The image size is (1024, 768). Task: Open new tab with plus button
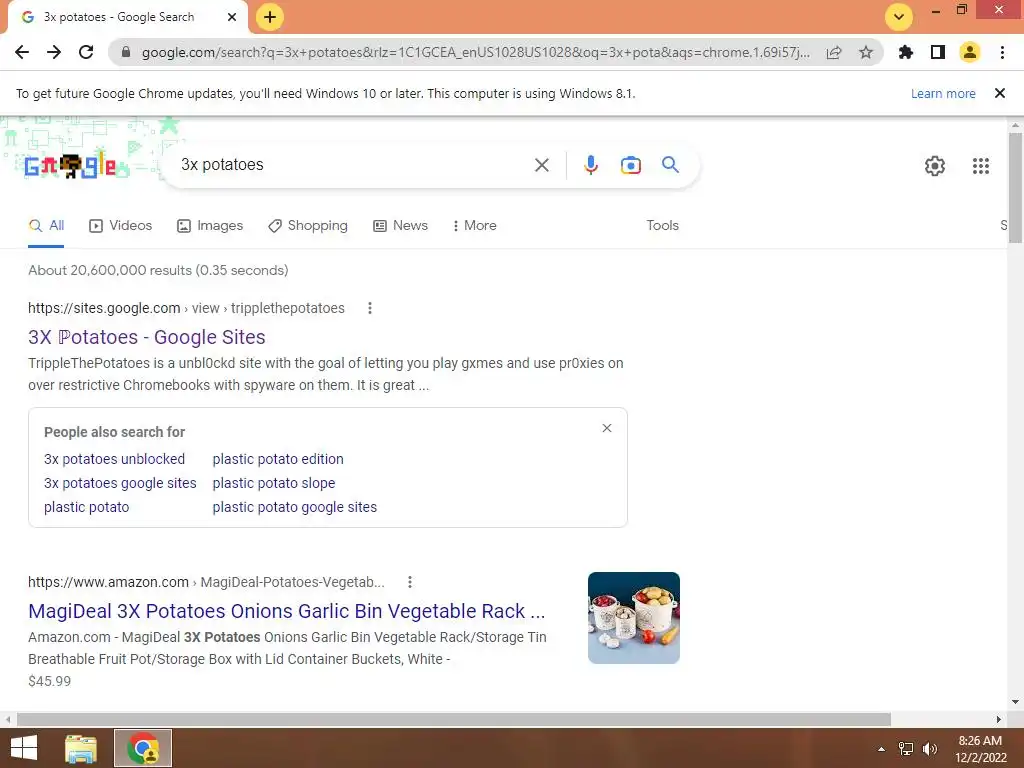pos(270,17)
